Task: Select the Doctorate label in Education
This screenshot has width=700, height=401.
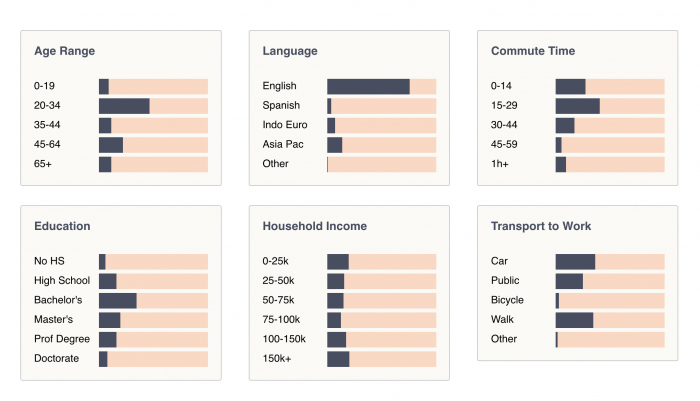Action: pos(56,359)
